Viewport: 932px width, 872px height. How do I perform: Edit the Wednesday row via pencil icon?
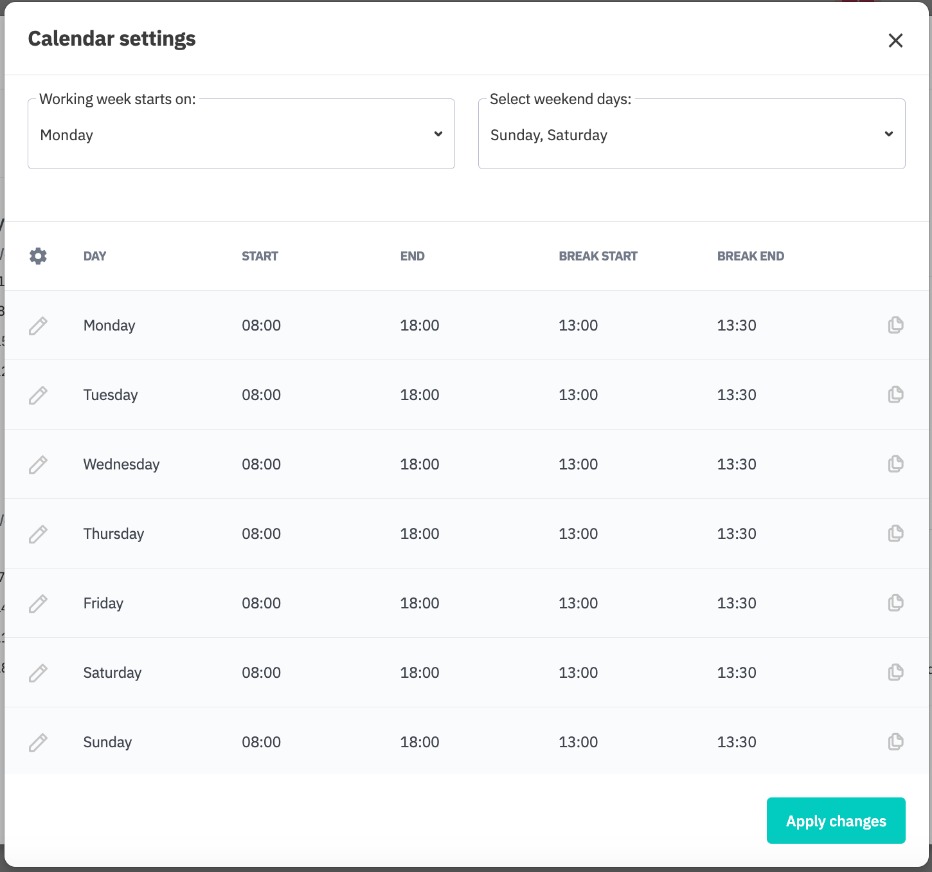point(38,465)
